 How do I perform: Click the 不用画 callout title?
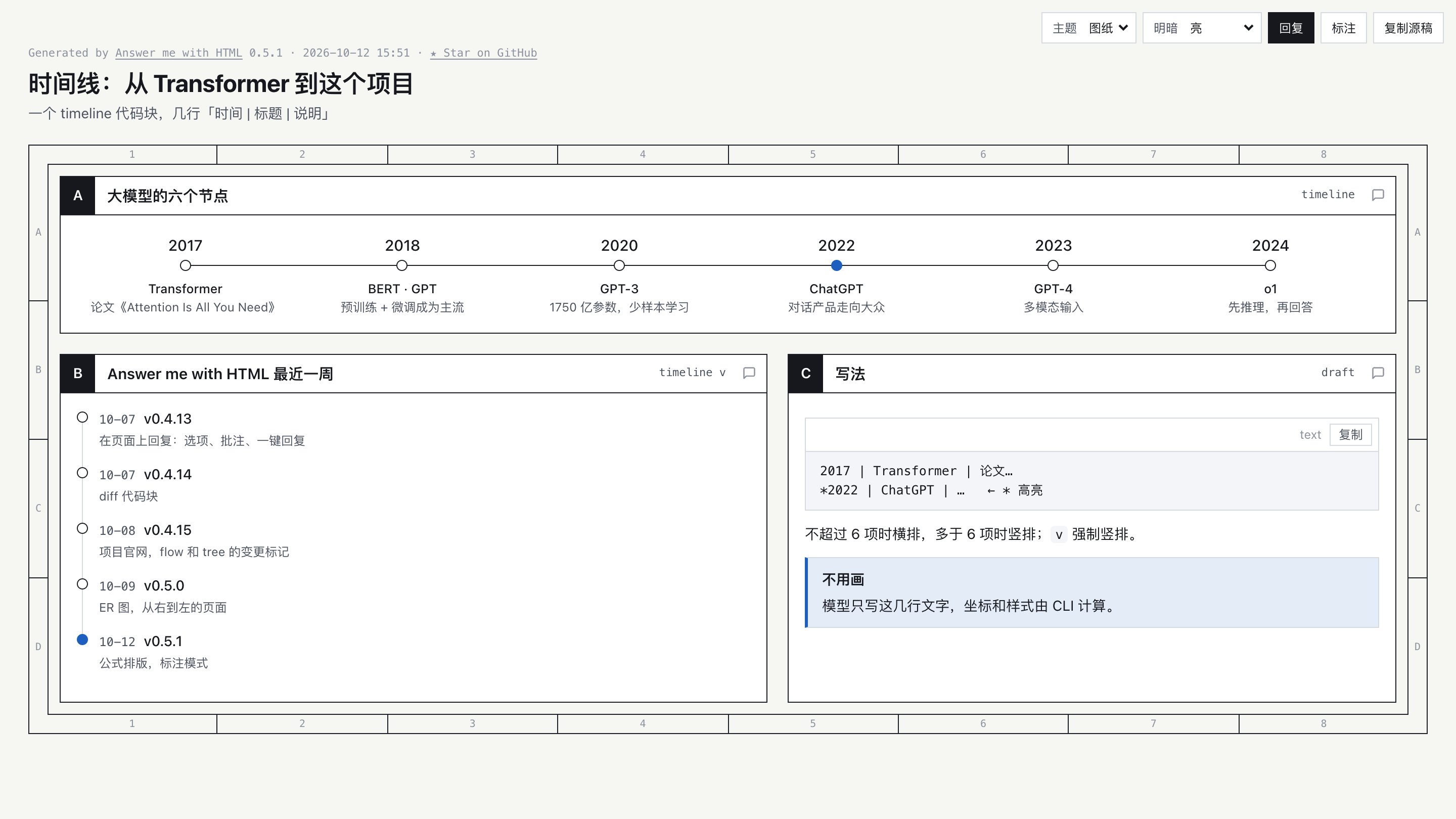point(843,580)
